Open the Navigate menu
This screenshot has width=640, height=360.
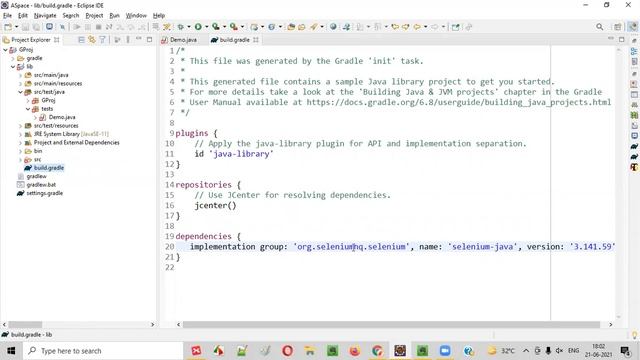[45, 16]
